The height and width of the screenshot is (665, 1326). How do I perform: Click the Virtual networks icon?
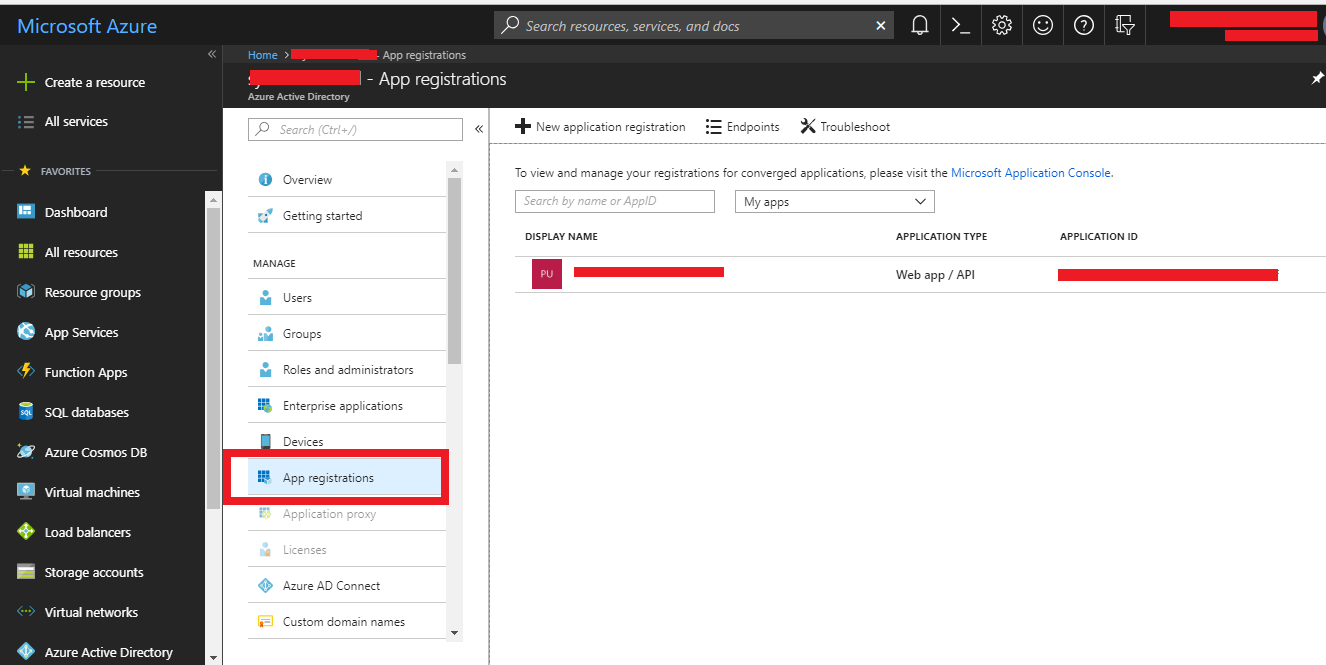[26, 612]
